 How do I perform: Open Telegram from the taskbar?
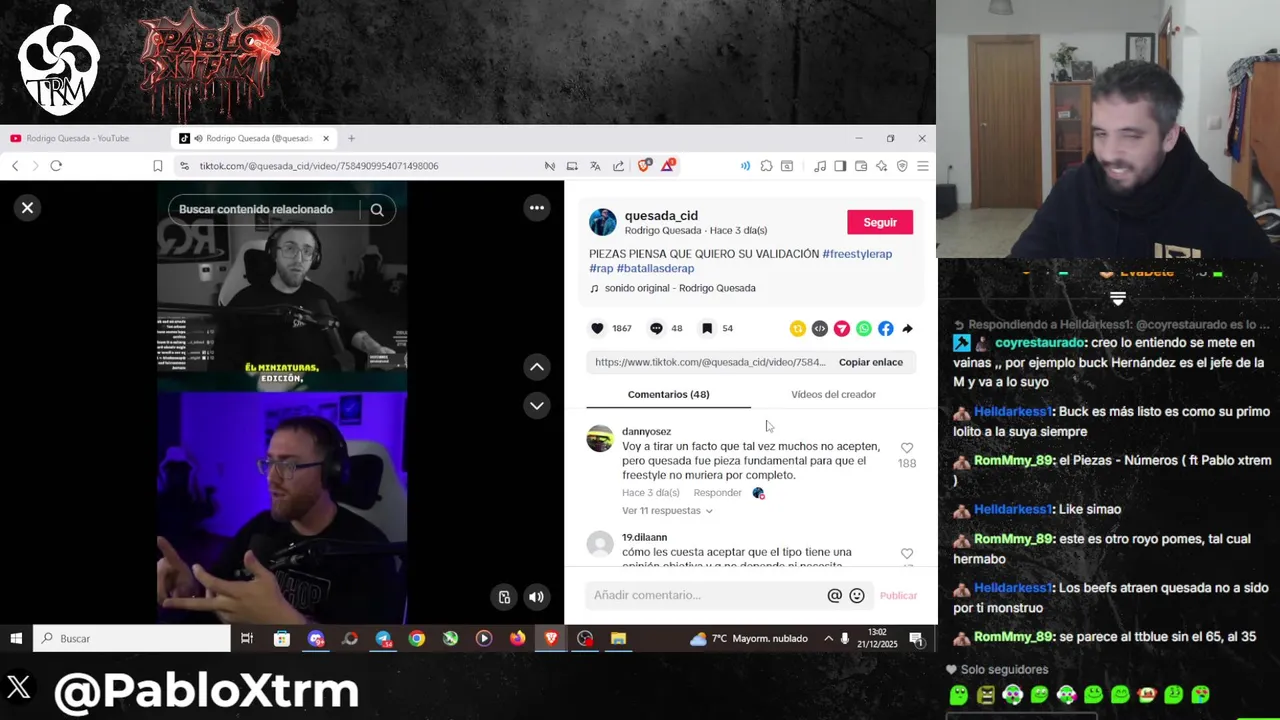click(383, 638)
